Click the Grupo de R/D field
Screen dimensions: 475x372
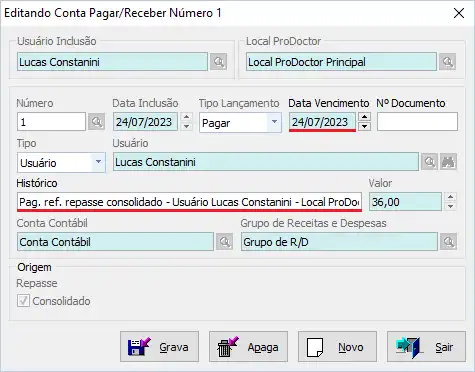339,242
